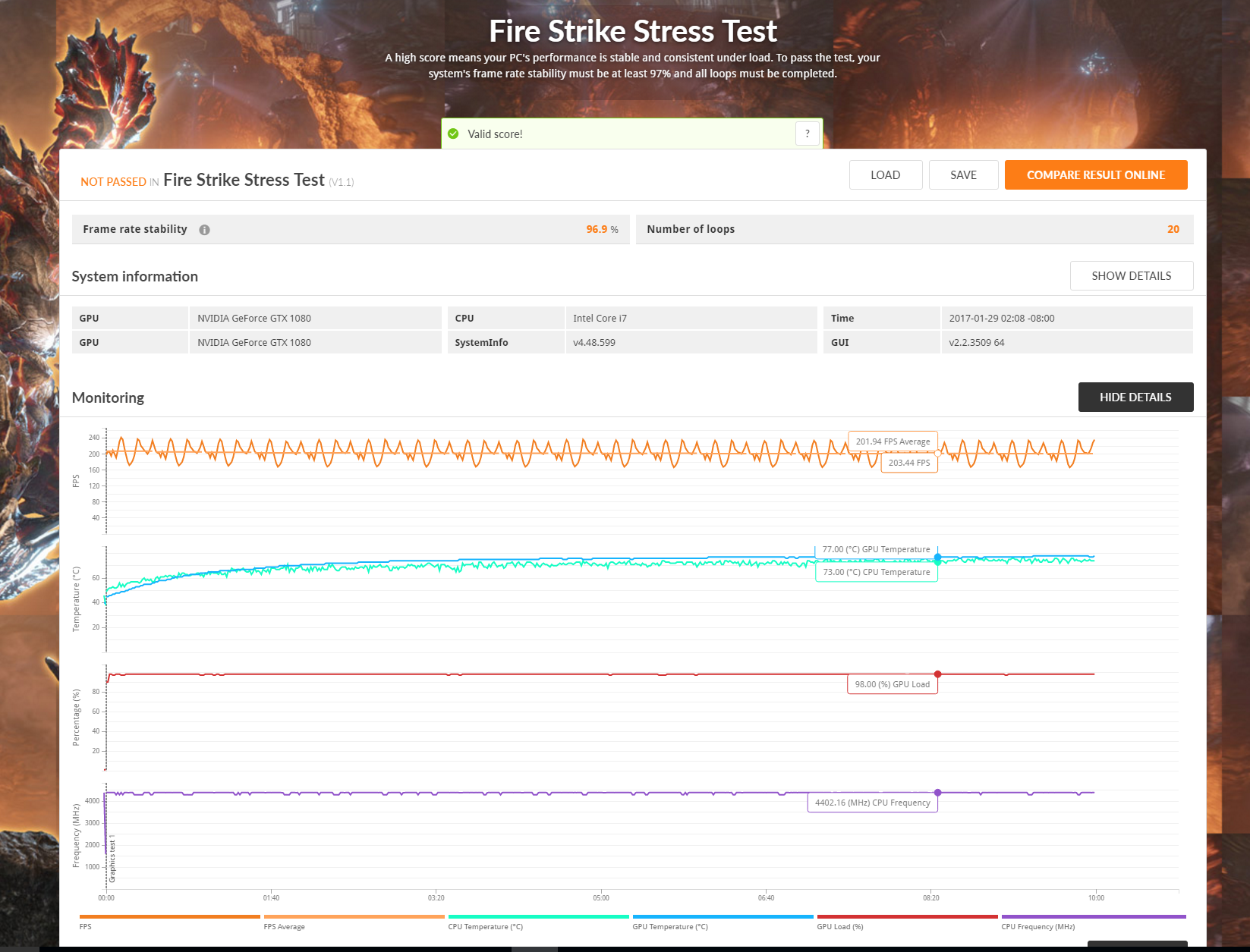Save the stress test result
Image resolution: width=1250 pixels, height=952 pixels.
[x=963, y=175]
